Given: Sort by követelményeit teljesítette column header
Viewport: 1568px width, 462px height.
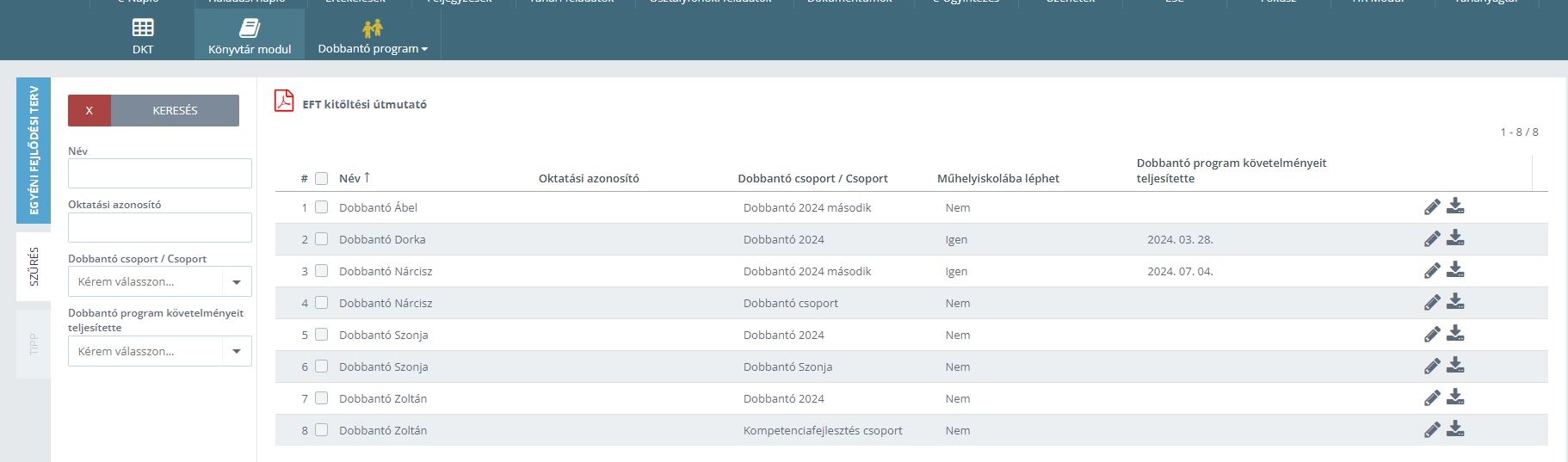Looking at the screenshot, I should [x=1232, y=170].
